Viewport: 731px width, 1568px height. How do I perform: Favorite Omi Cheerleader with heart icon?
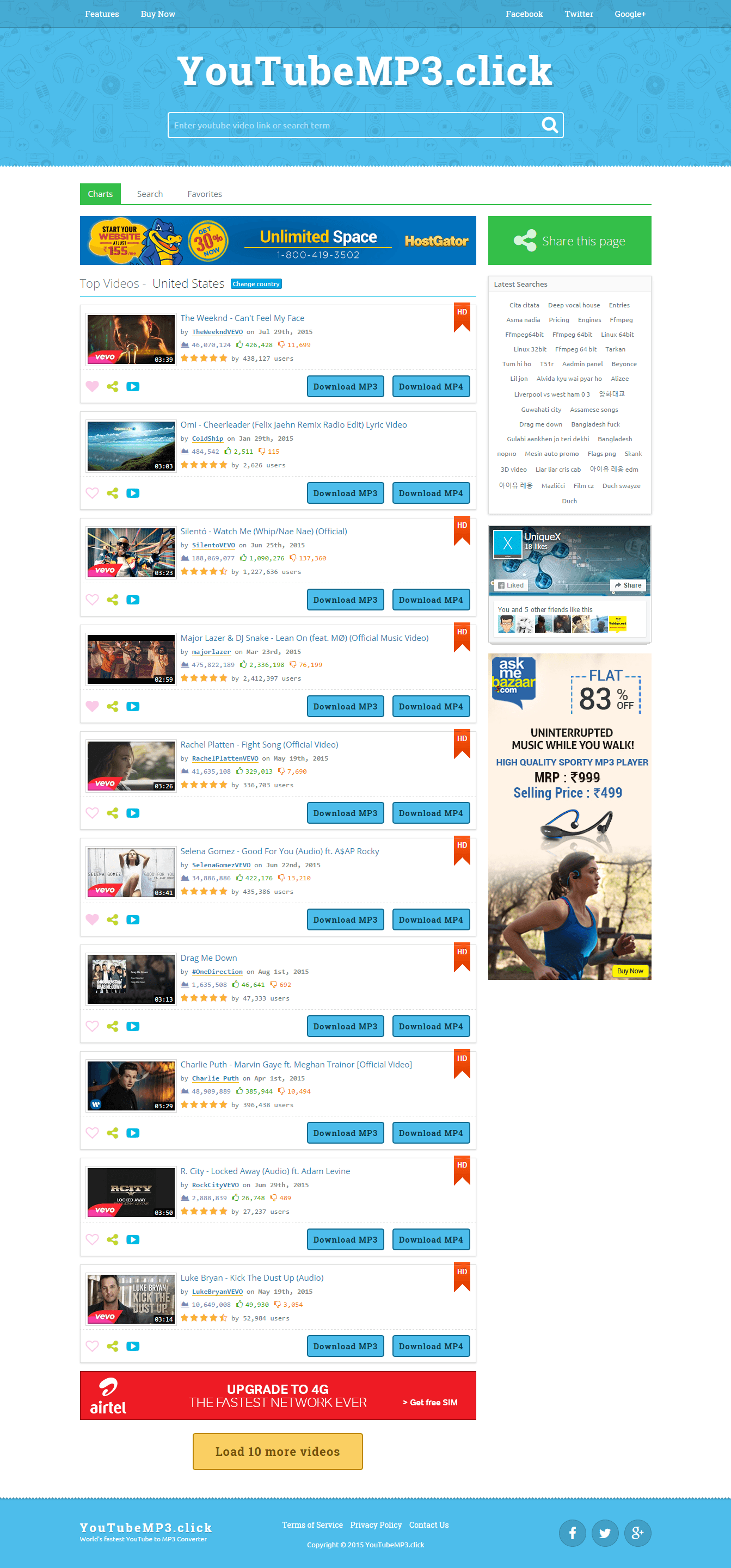(x=92, y=493)
